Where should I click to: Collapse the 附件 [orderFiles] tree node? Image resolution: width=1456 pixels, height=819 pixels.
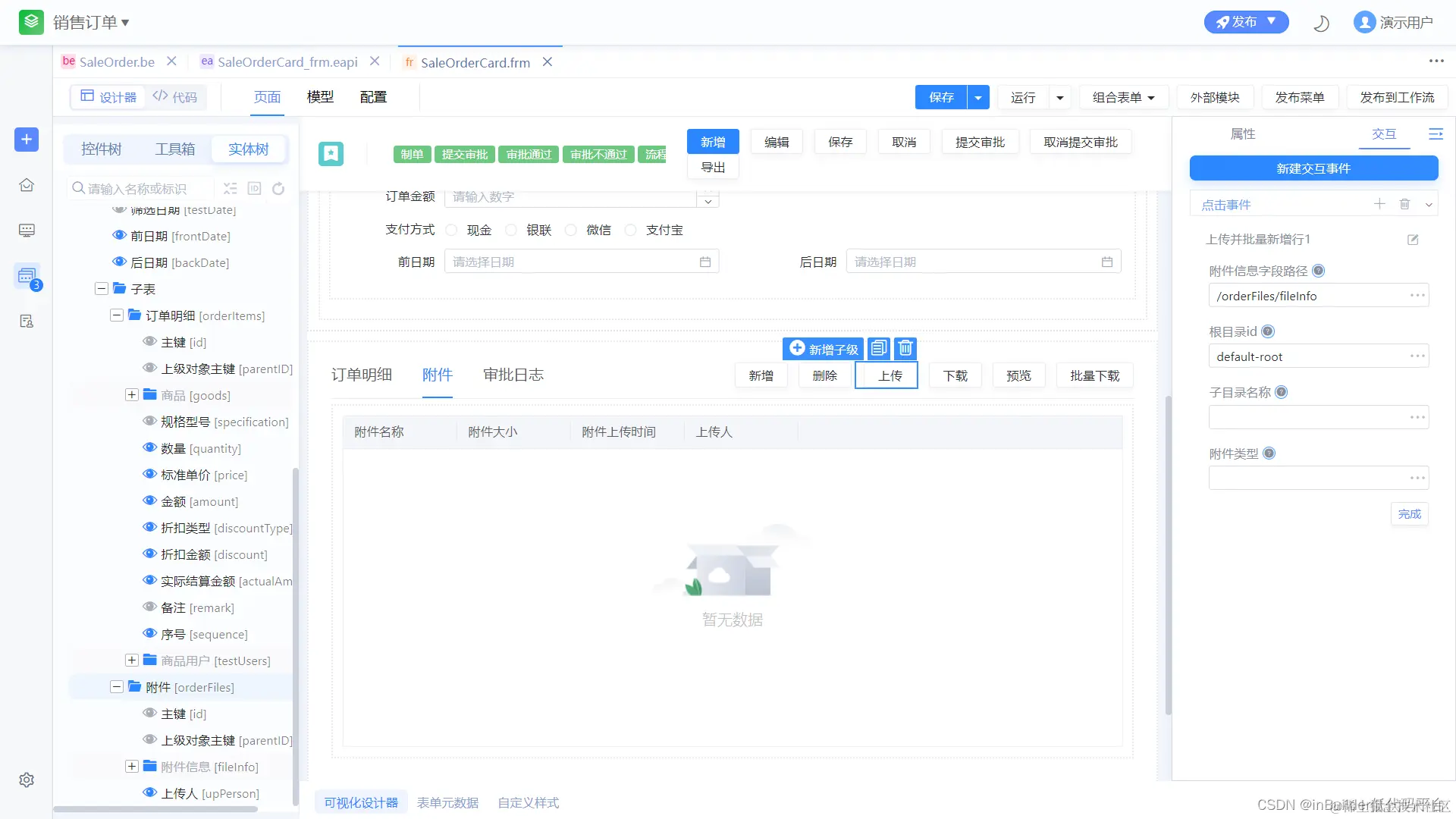pyautogui.click(x=117, y=687)
